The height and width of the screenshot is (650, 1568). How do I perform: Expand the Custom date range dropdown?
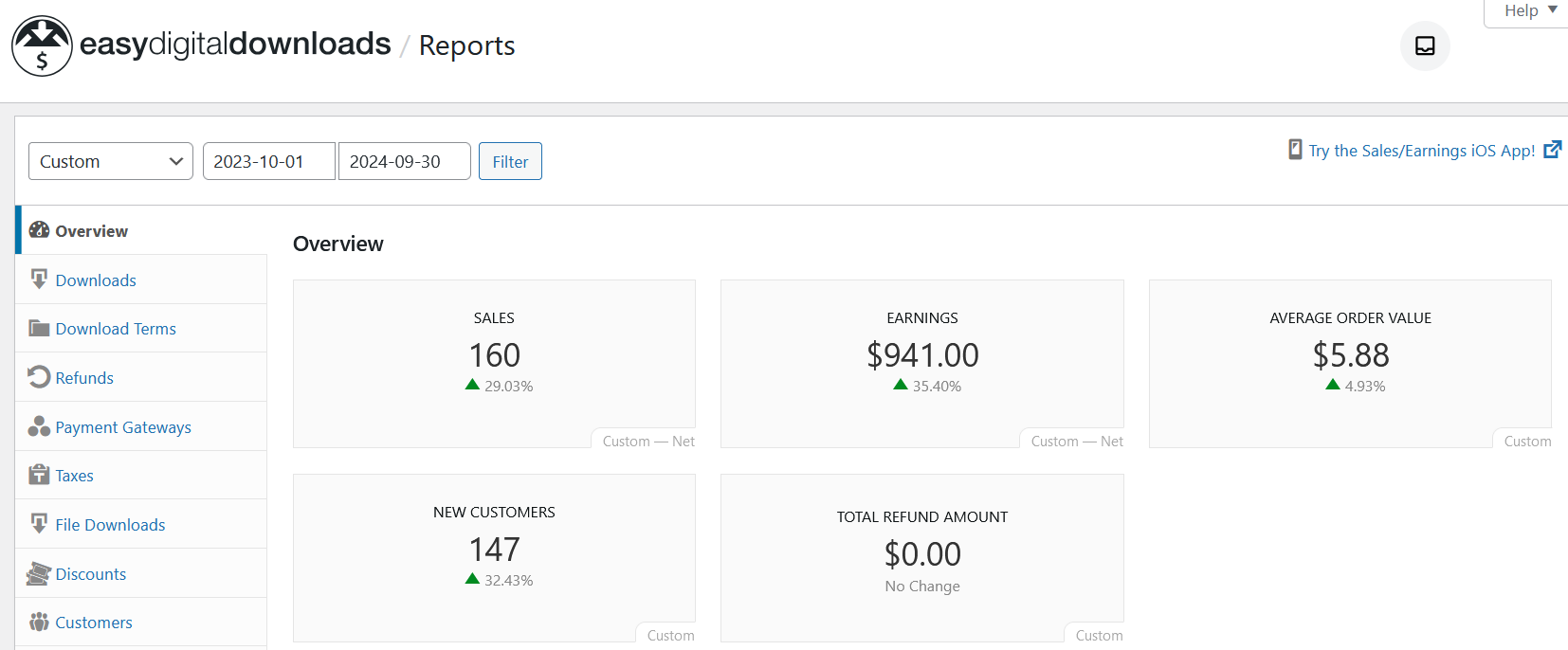pyautogui.click(x=111, y=161)
